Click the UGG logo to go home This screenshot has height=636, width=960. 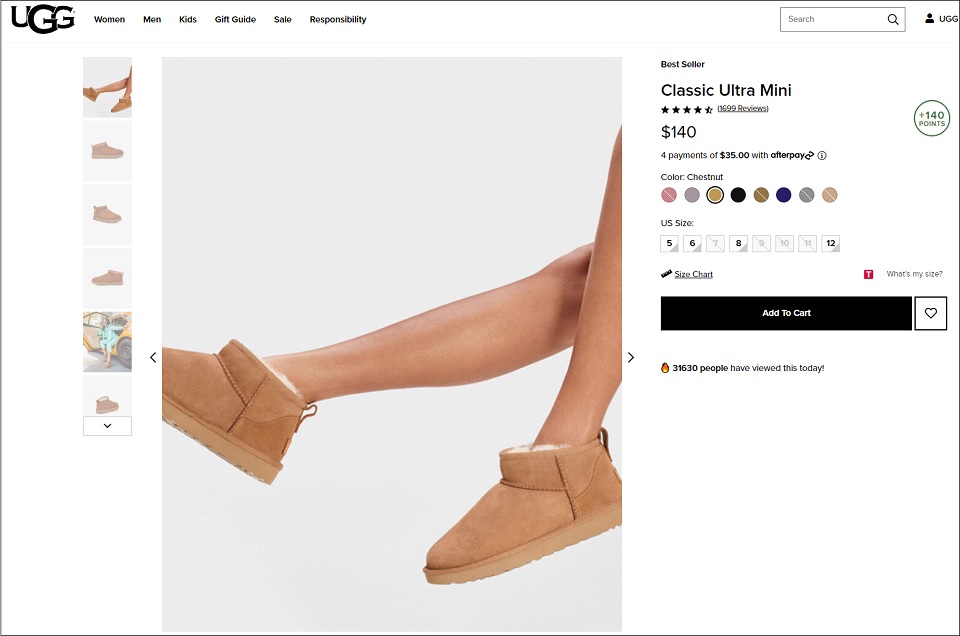click(43, 19)
